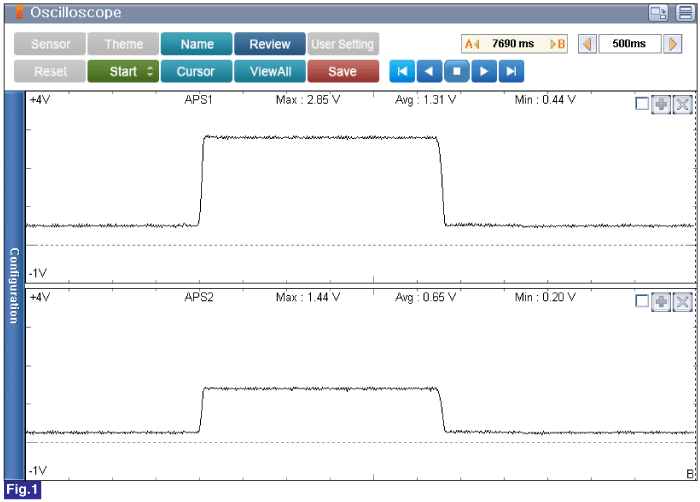The image size is (700, 502).
Task: Click APS2 Avg : 0.65 V readout
Action: coord(425,297)
